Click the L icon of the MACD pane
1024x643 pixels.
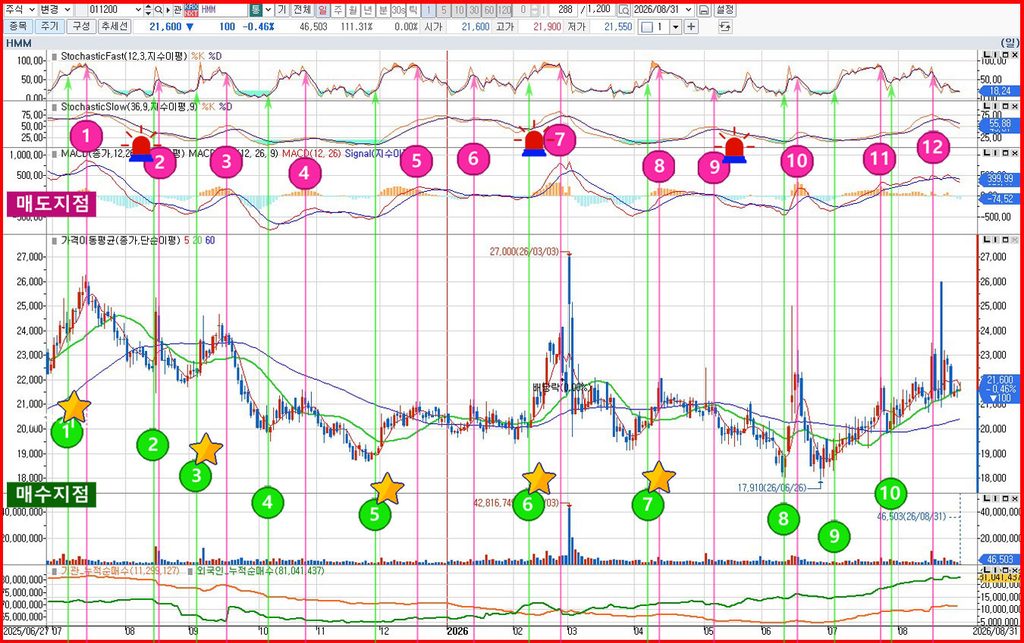(987, 153)
